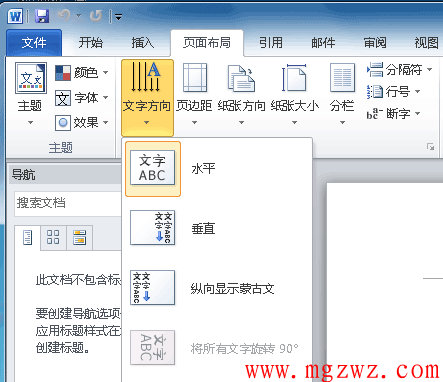The width and height of the screenshot is (443, 382).
Task: Click the 分栏 columns icon
Action: tap(342, 78)
